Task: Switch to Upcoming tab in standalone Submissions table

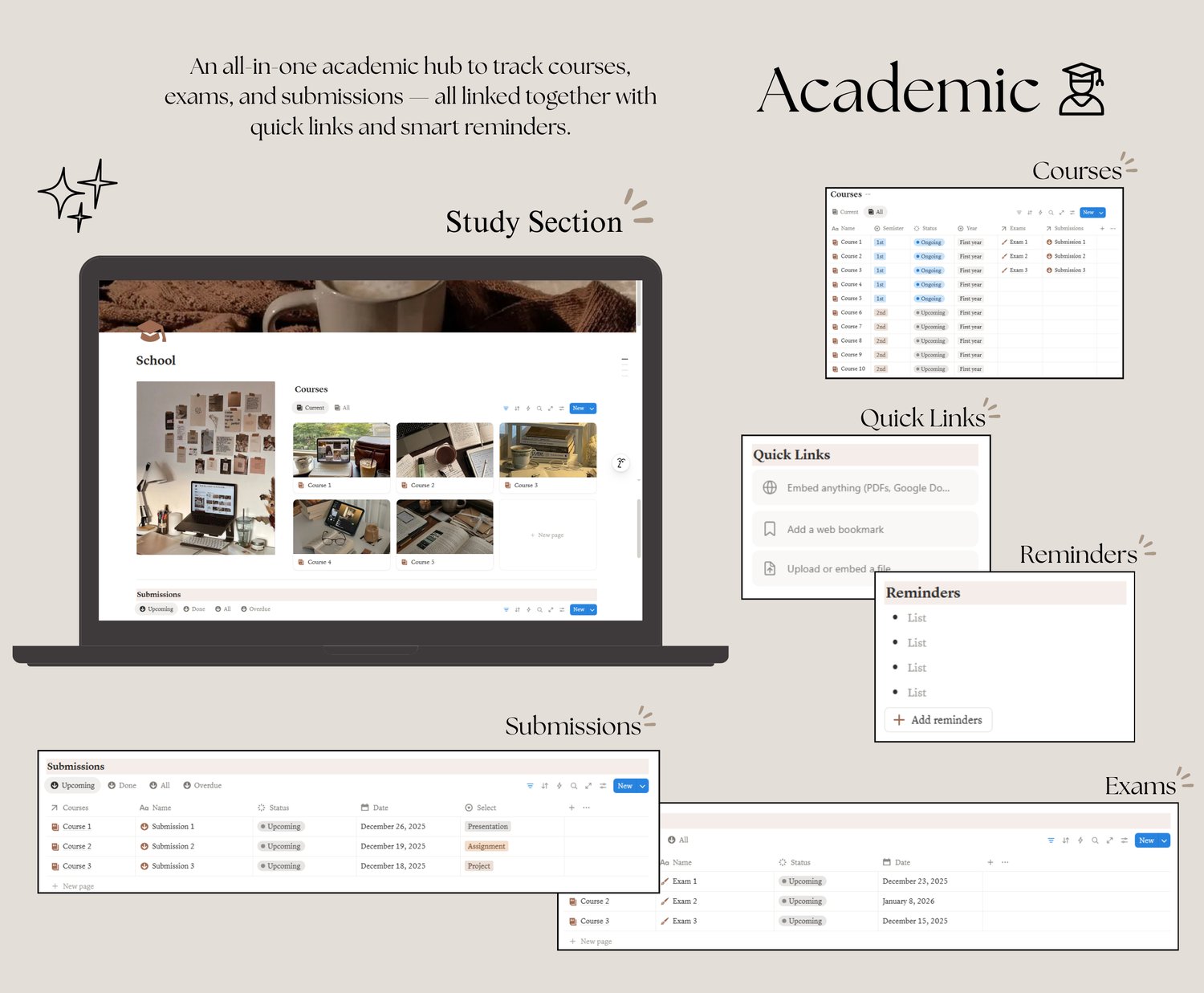Action: tap(73, 786)
